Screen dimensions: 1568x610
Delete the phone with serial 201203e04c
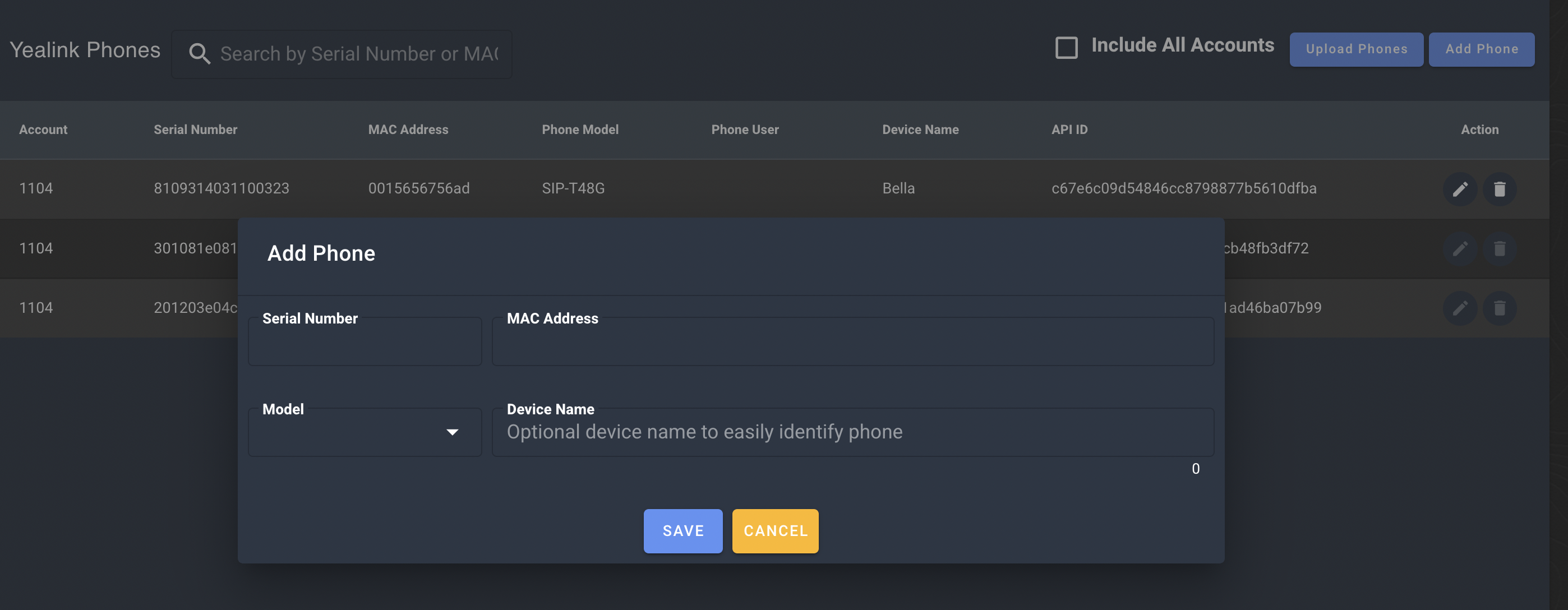[x=1499, y=309]
